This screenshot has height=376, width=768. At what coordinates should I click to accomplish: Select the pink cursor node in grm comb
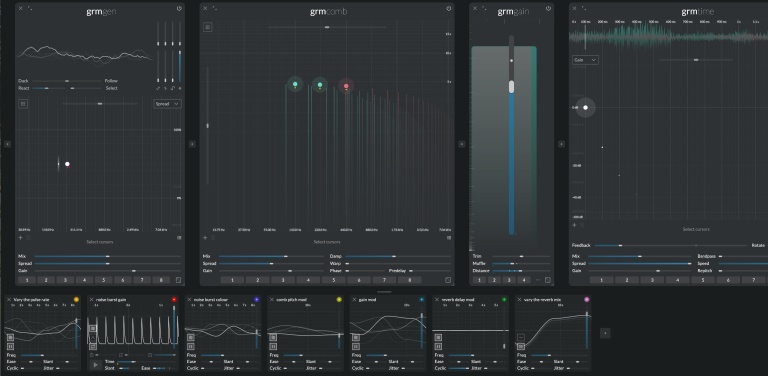(x=346, y=86)
